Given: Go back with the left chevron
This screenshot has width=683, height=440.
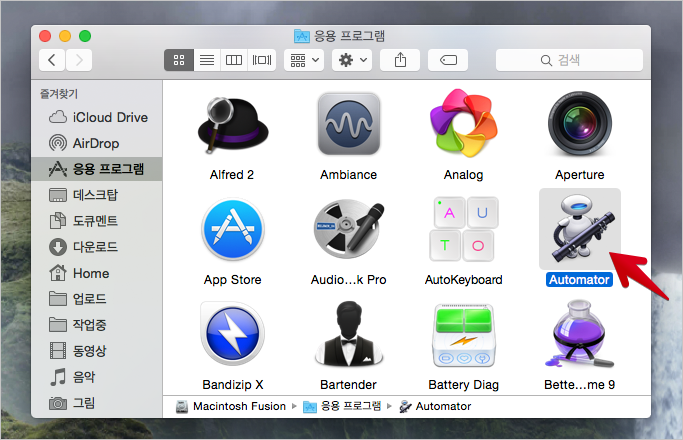Looking at the screenshot, I should coord(52,60).
